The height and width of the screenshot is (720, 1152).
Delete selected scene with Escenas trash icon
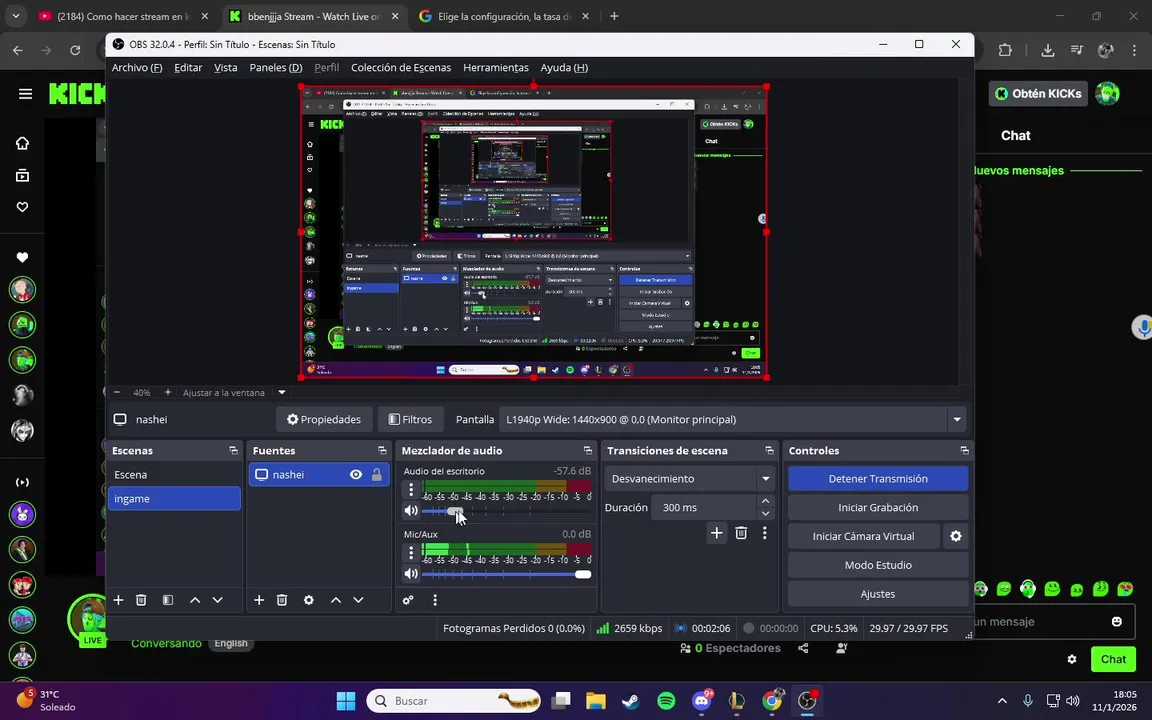(141, 600)
